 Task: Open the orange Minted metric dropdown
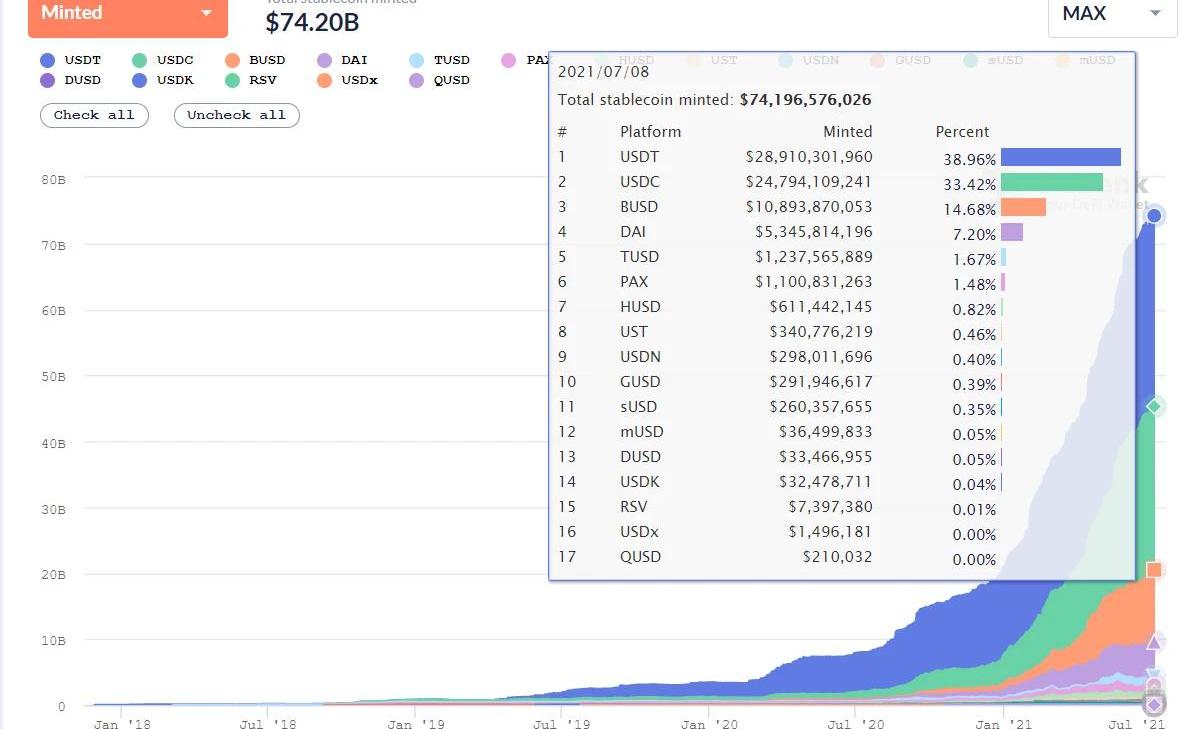pos(128,16)
